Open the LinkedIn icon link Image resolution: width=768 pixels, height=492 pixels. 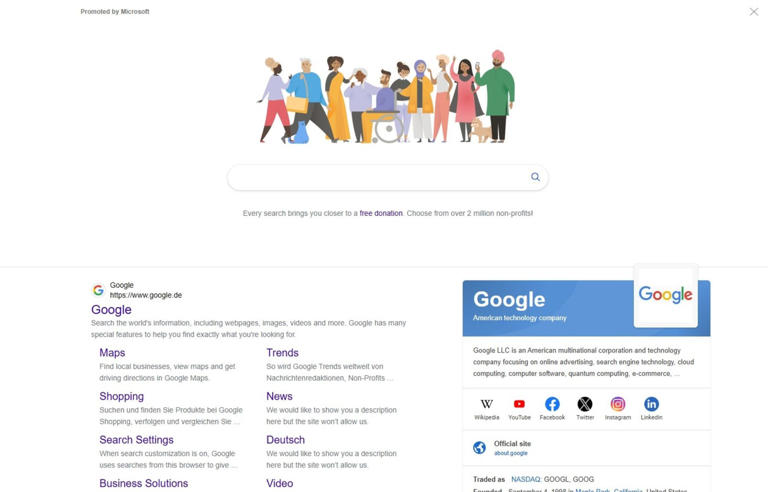[651, 404]
